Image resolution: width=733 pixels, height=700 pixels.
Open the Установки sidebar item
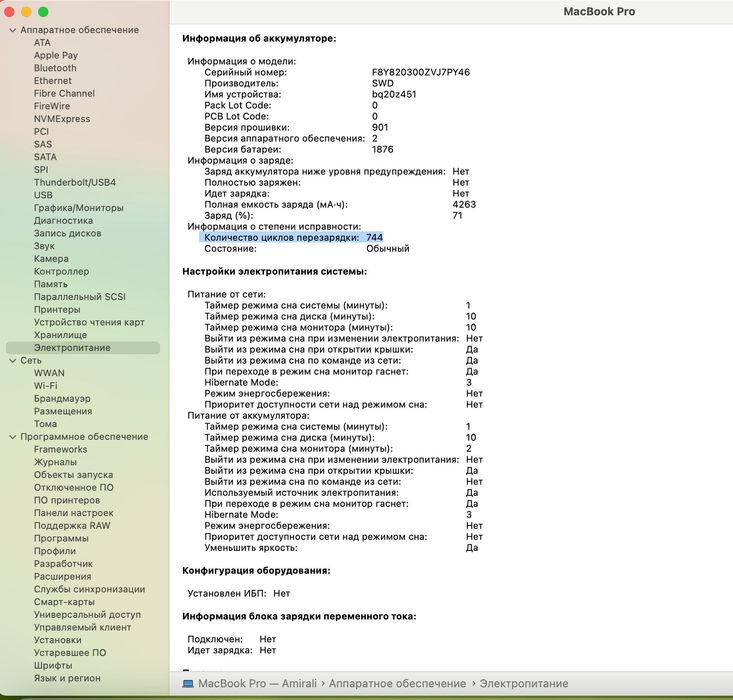[x=57, y=640]
